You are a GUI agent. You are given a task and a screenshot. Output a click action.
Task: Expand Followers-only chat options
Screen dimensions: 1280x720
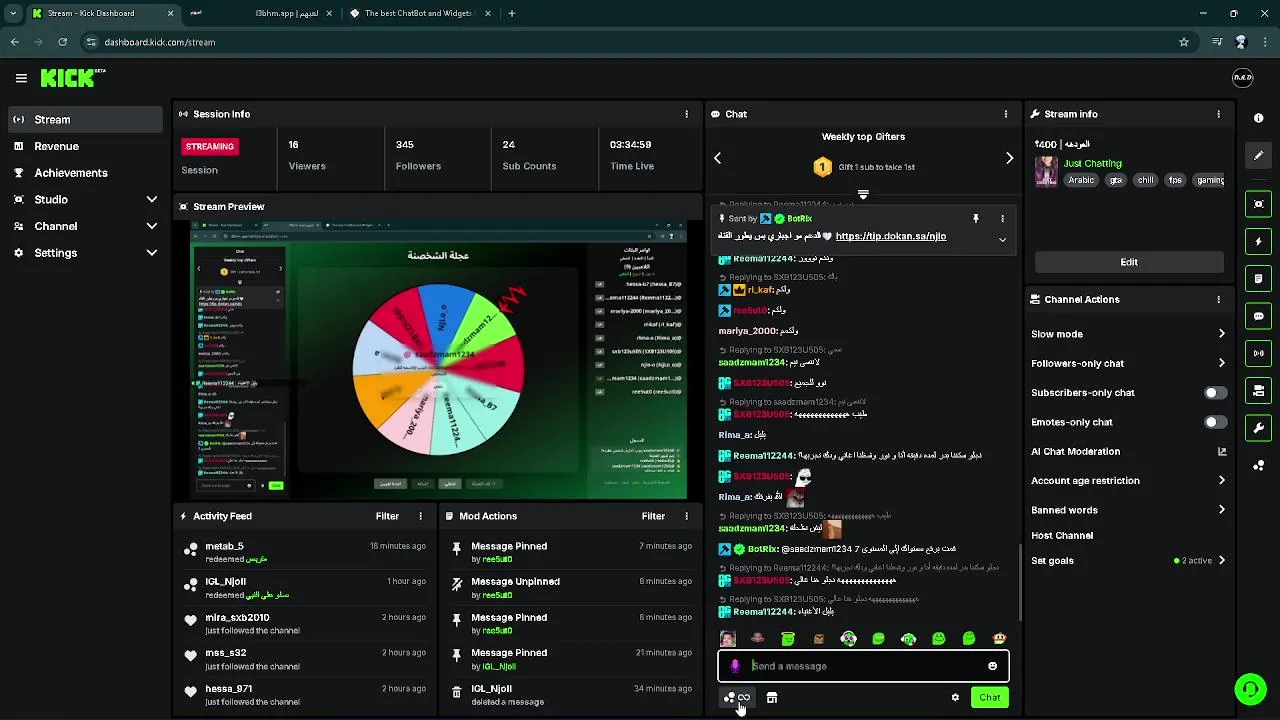1221,363
